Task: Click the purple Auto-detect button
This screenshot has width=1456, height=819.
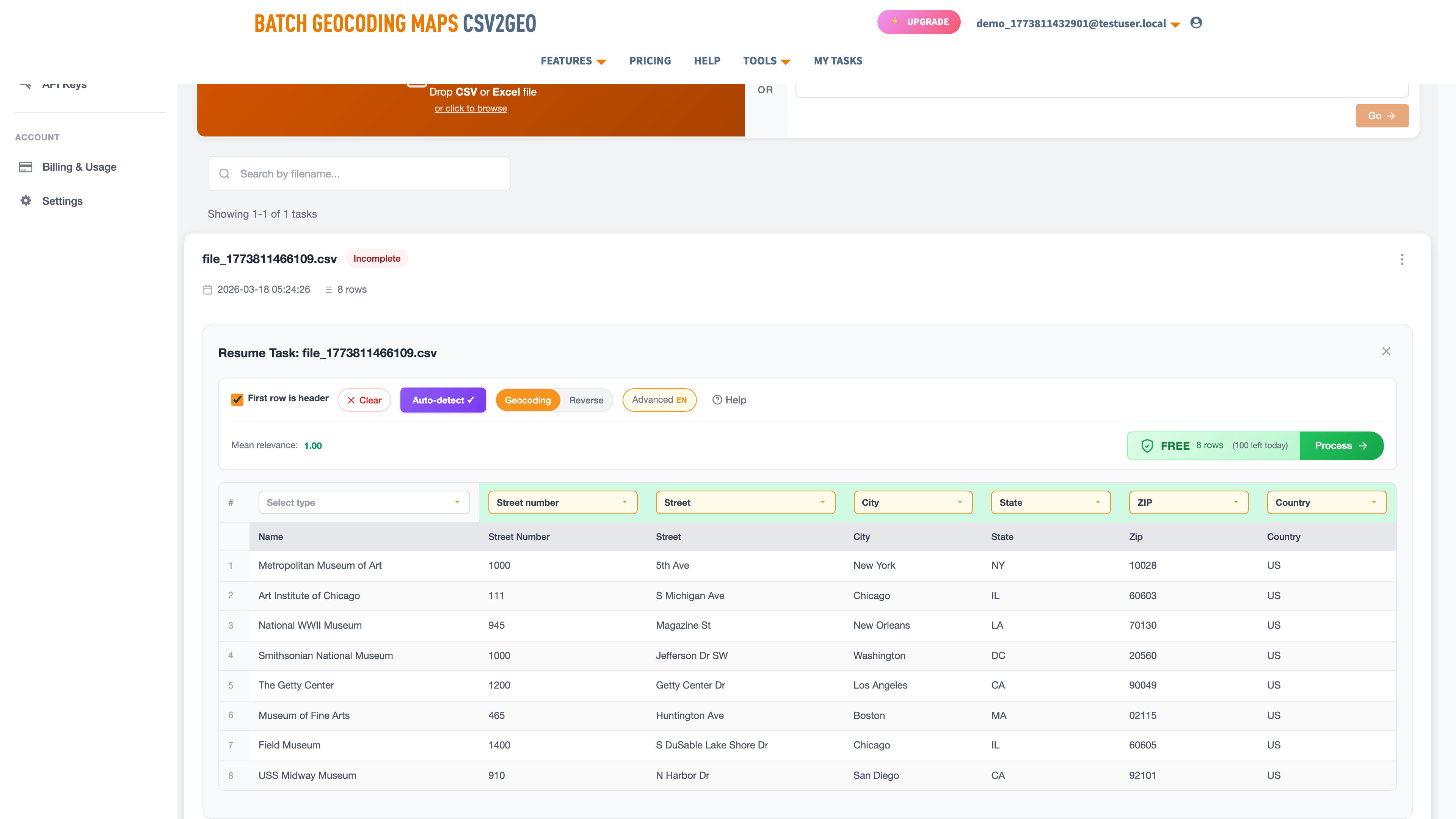Action: click(442, 400)
